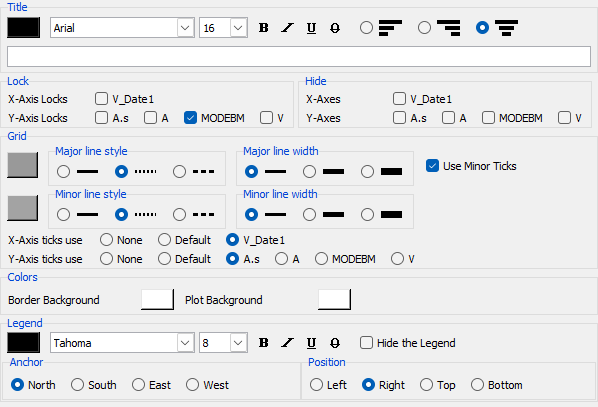Enable Hide the Legend checkbox
The width and height of the screenshot is (598, 407).
(x=366, y=343)
